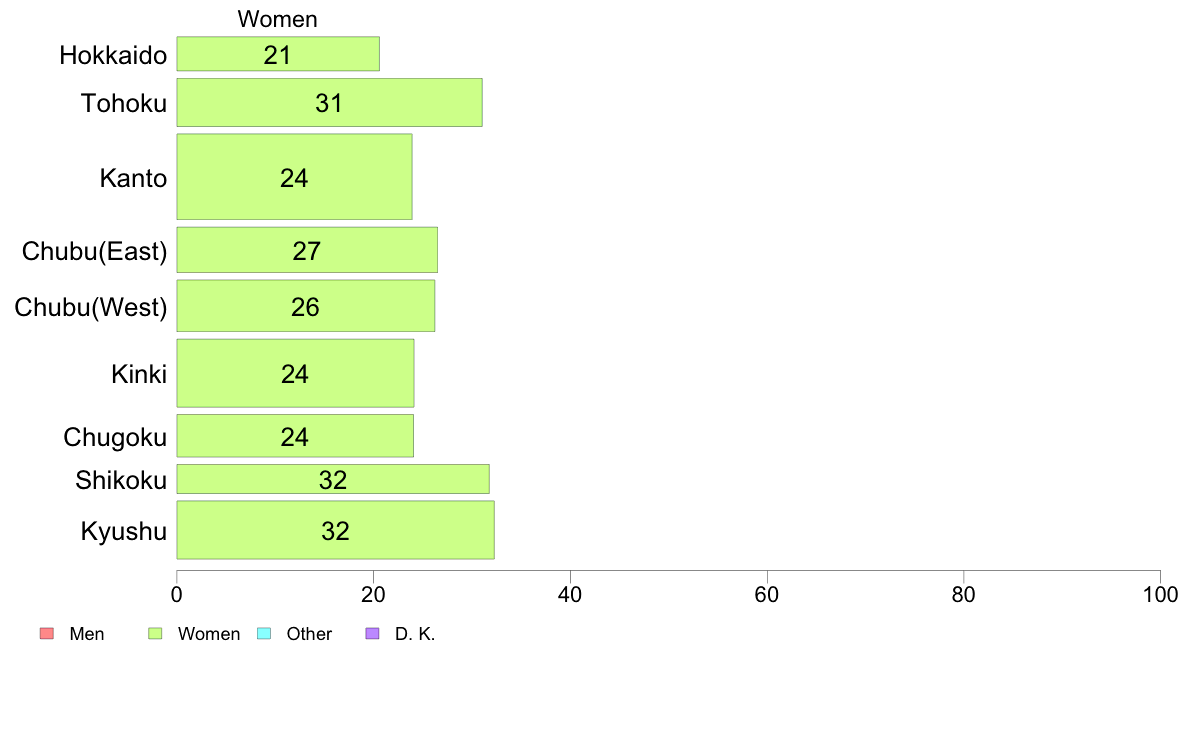
Task: Click the Shikoku bar showing 32
Action: click(x=333, y=479)
